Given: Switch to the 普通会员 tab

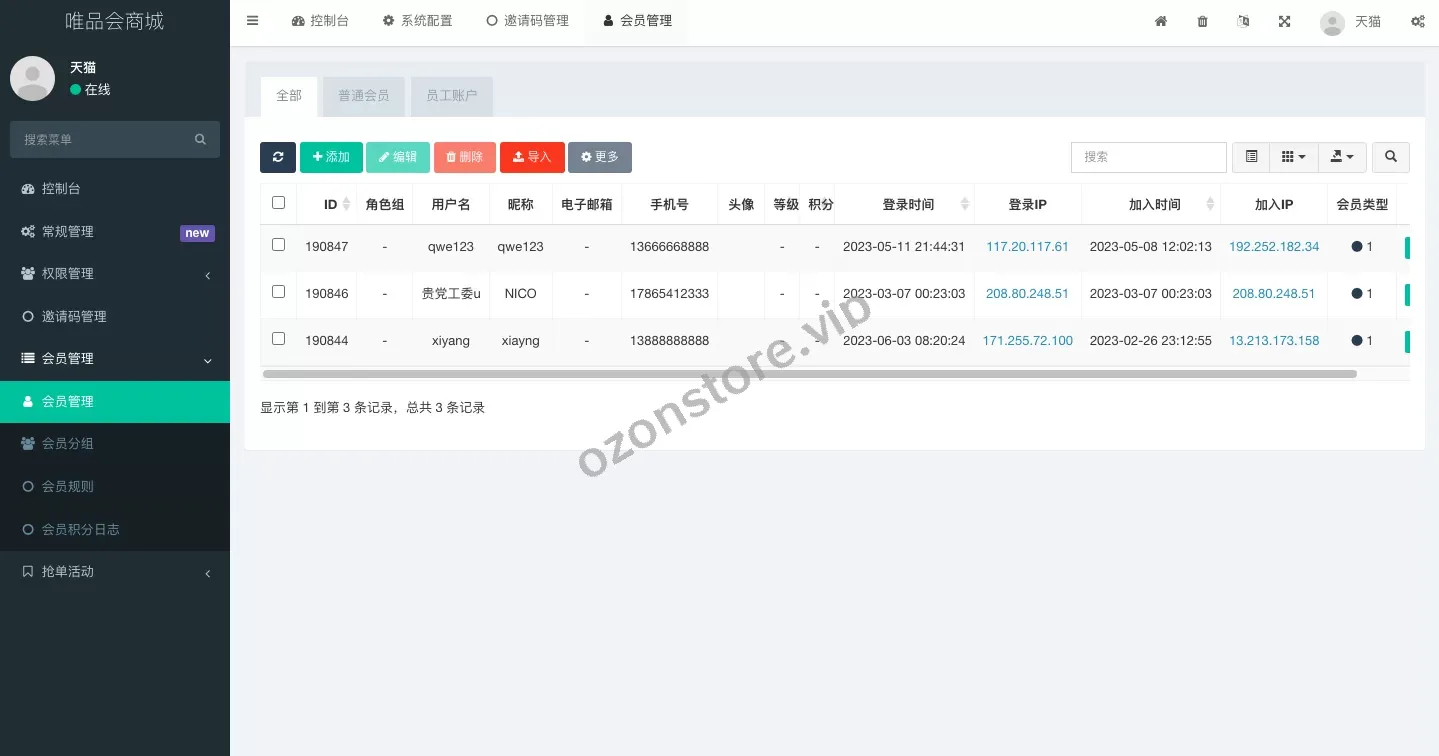Looking at the screenshot, I should coord(363,96).
